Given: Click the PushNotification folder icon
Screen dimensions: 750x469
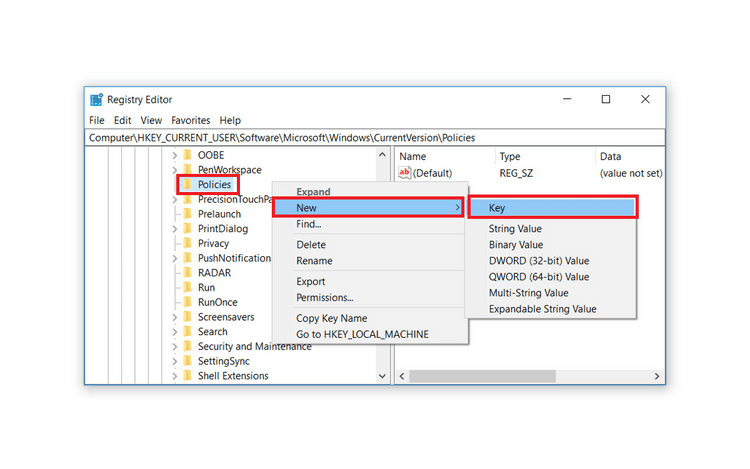Looking at the screenshot, I should coord(188,258).
